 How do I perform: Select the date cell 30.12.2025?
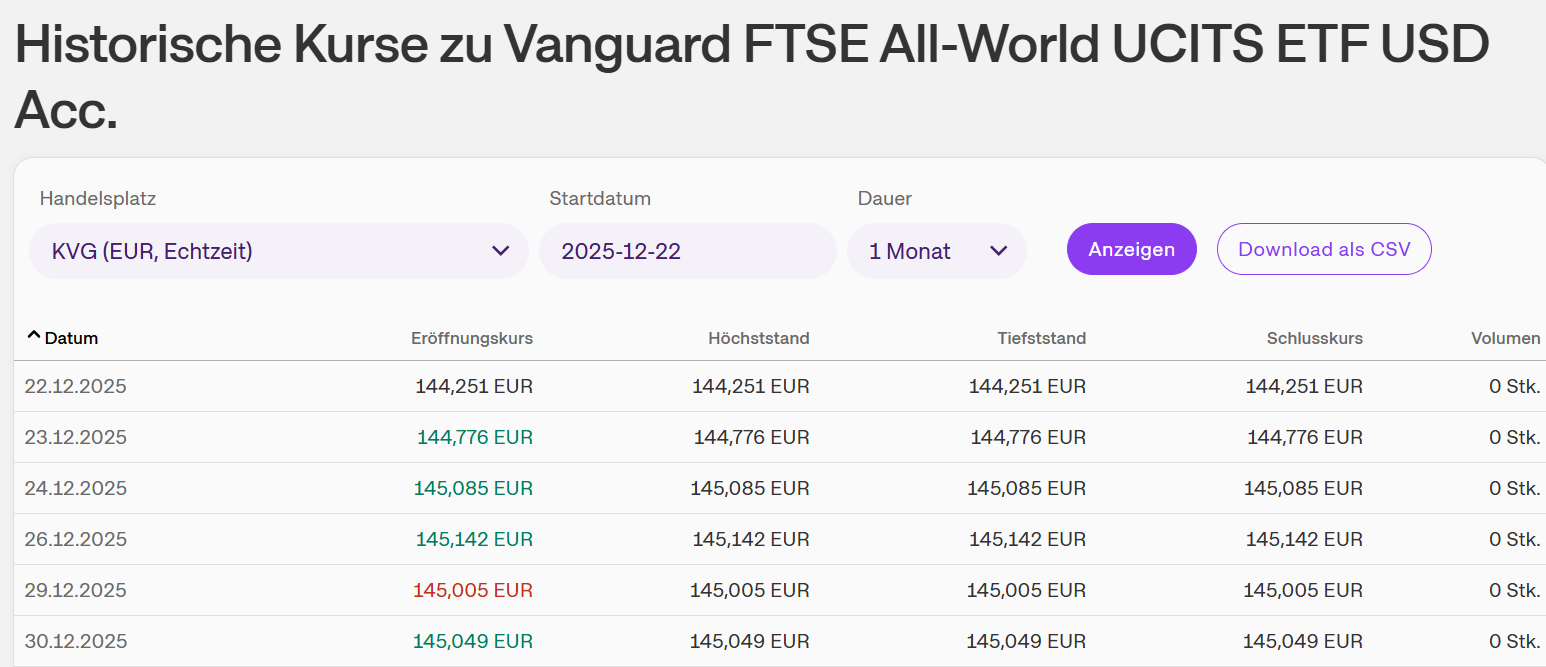[x=76, y=641]
